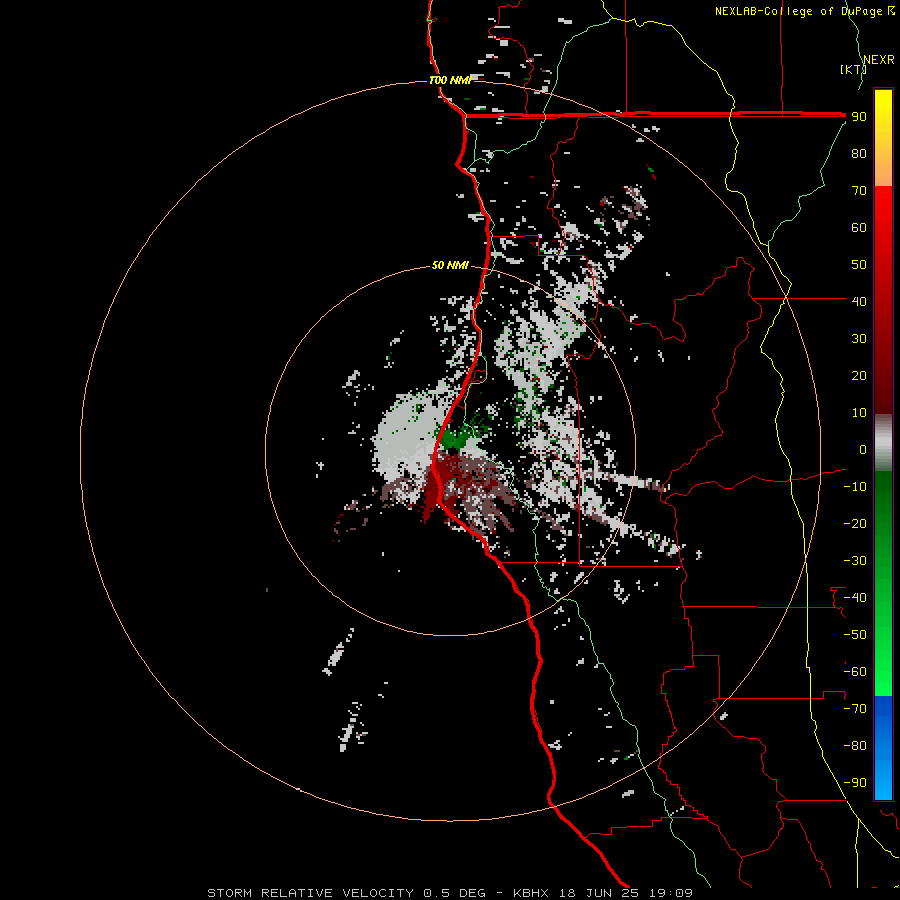Viewport: 900px width, 900px height.
Task: Click the KBHX station identifier in footer
Action: pos(530,893)
